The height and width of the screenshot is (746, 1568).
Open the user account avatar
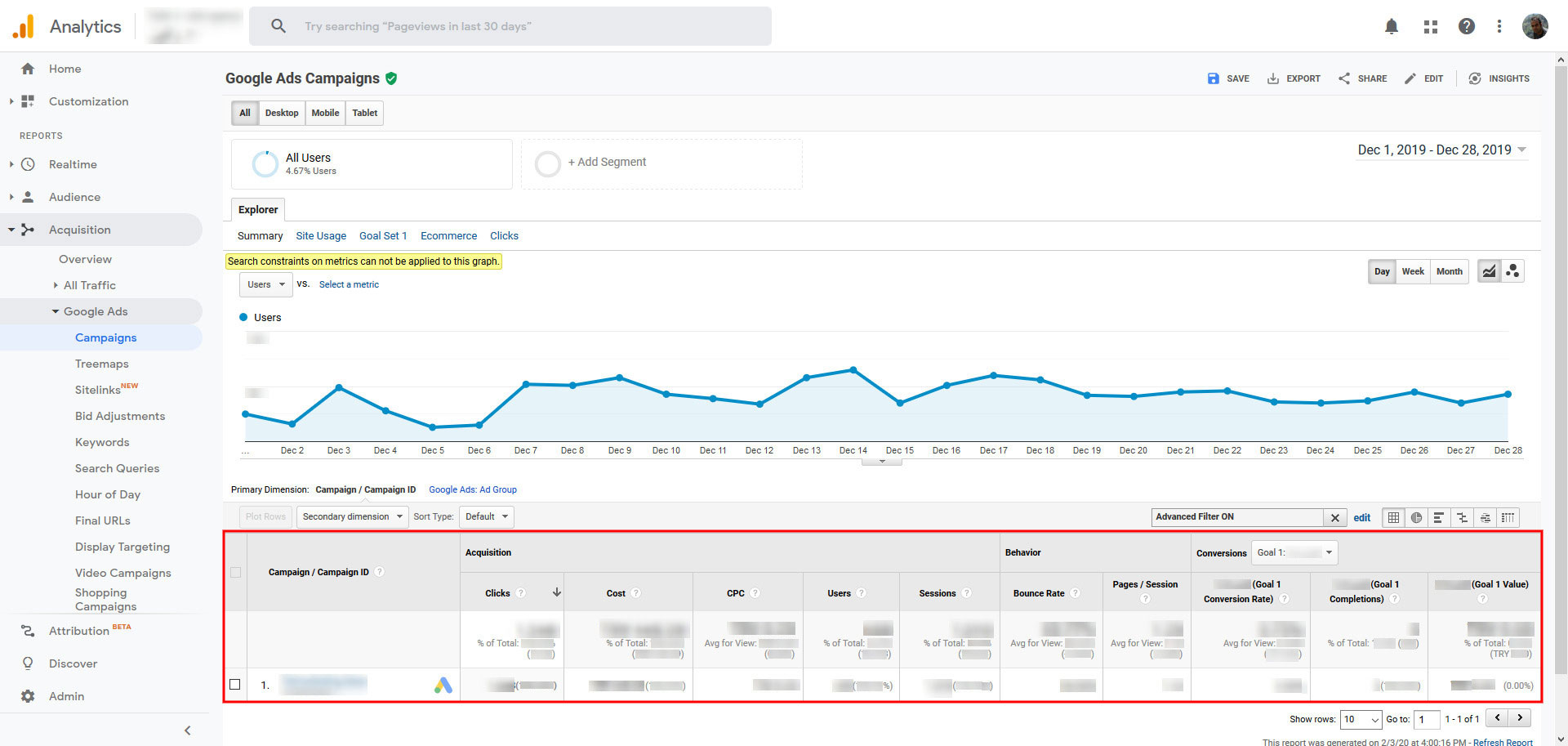[1535, 26]
